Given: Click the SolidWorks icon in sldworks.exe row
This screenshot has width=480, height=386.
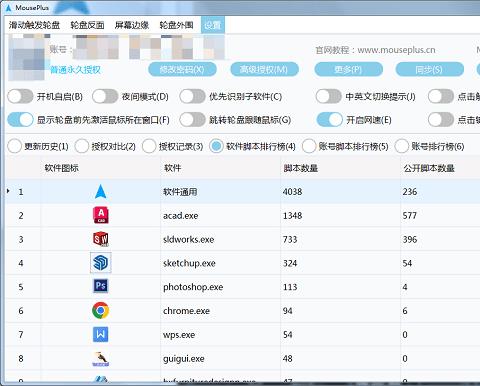Looking at the screenshot, I should 101,239.
